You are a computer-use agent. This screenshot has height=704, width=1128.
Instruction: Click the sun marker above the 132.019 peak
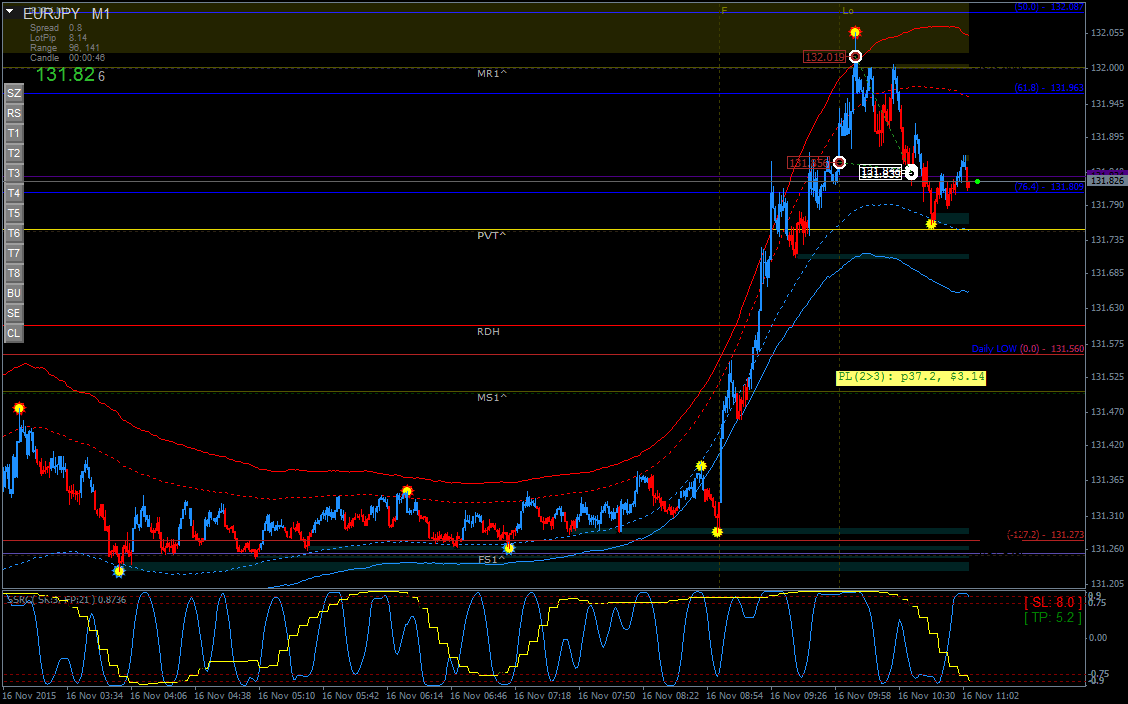[855, 32]
